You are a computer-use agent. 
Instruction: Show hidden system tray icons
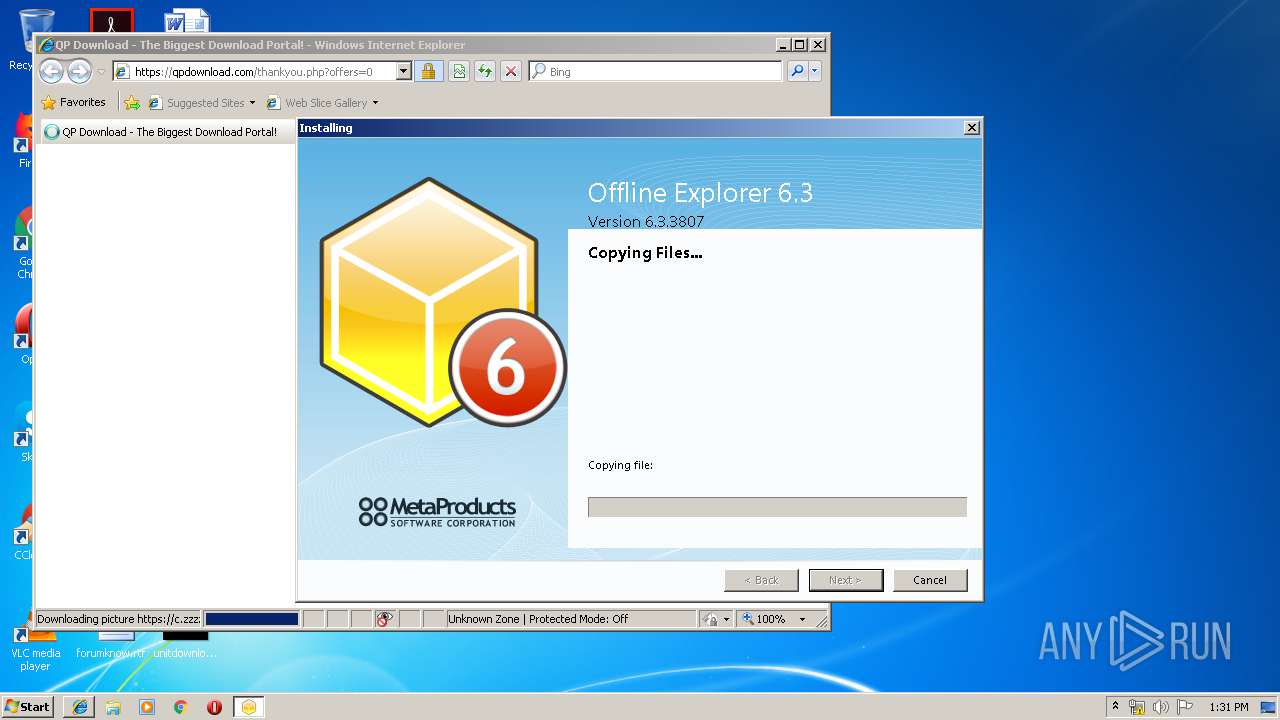click(x=1115, y=706)
